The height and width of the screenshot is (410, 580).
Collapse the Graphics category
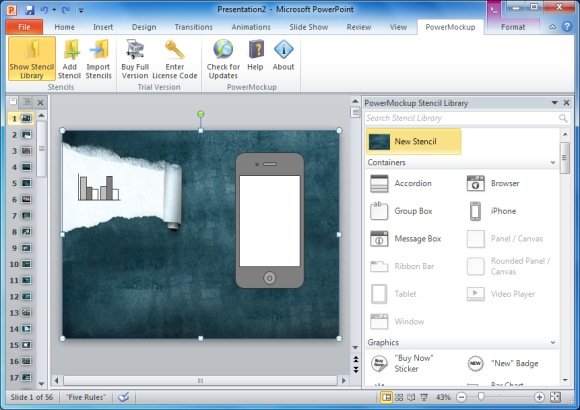(553, 342)
